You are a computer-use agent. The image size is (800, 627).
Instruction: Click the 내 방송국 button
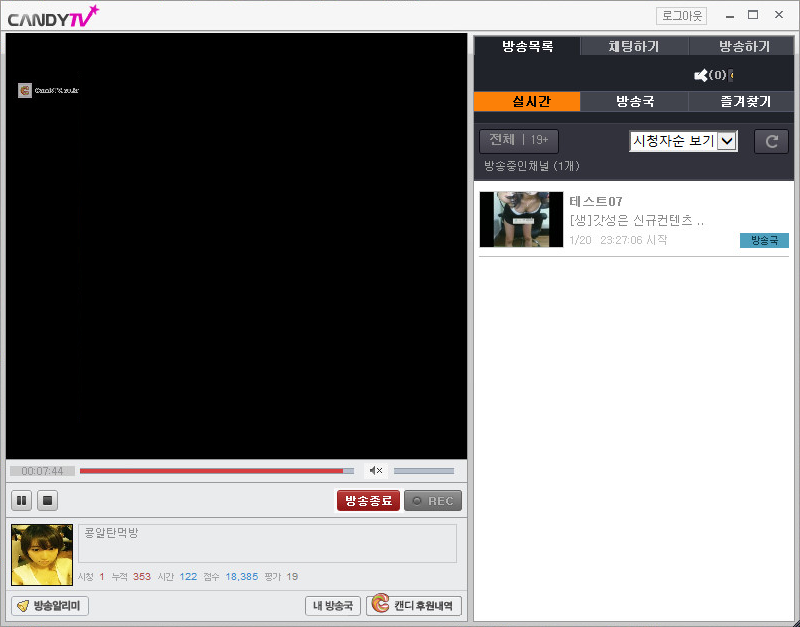pyautogui.click(x=332, y=605)
